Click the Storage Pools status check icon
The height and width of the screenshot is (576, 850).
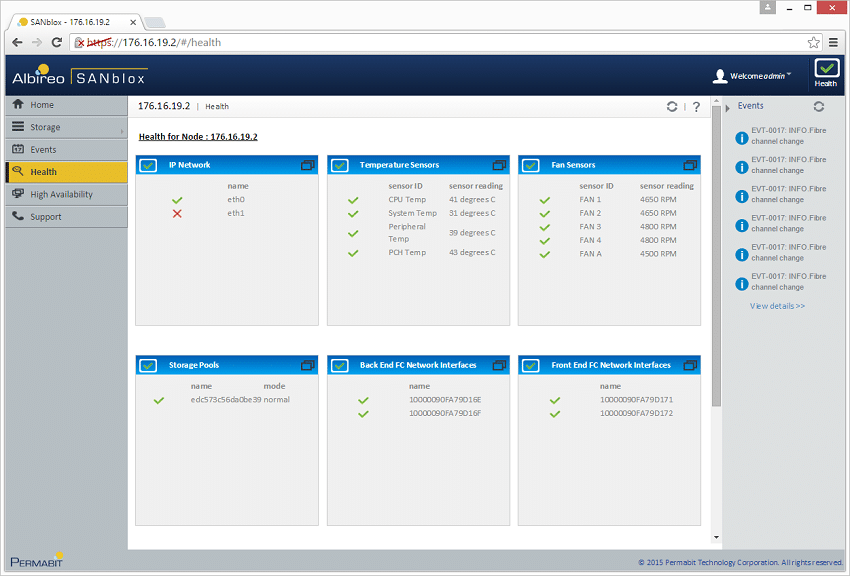(148, 366)
